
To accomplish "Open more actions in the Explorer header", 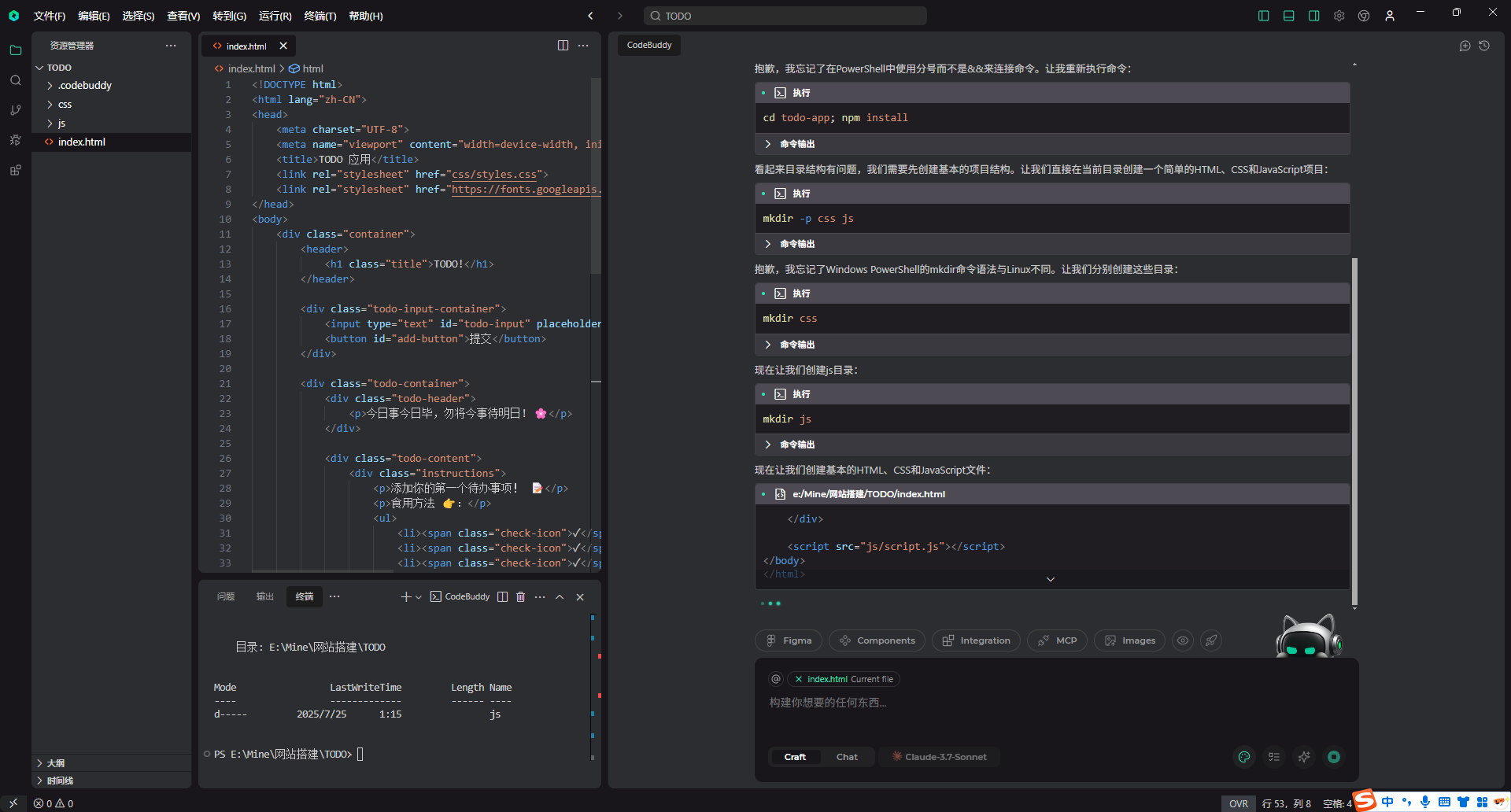I will [x=171, y=46].
